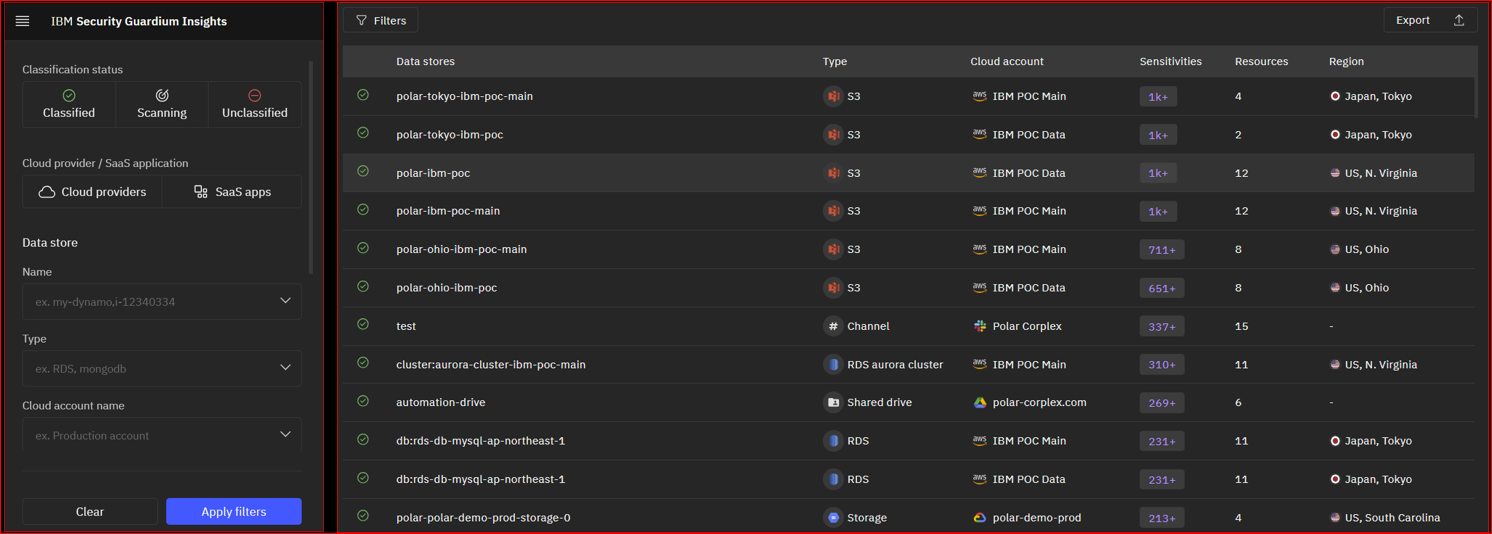The image size is (1492, 534).
Task: Expand the data store Name dropdown
Action: click(285, 301)
